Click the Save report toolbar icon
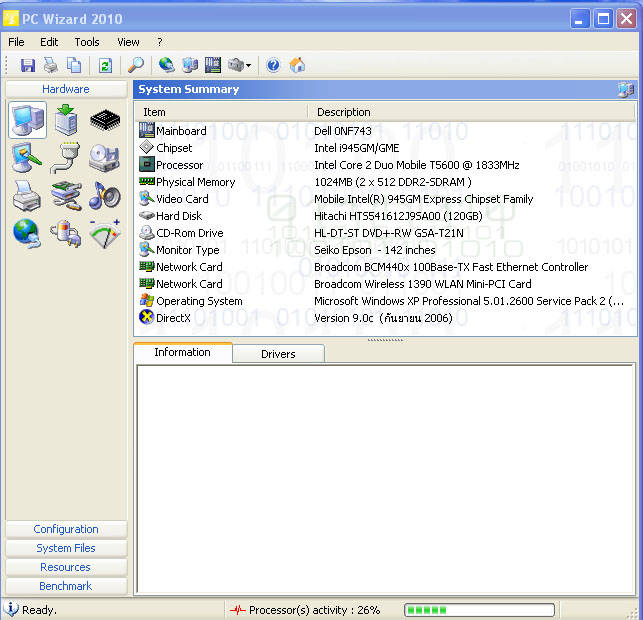 [28, 65]
